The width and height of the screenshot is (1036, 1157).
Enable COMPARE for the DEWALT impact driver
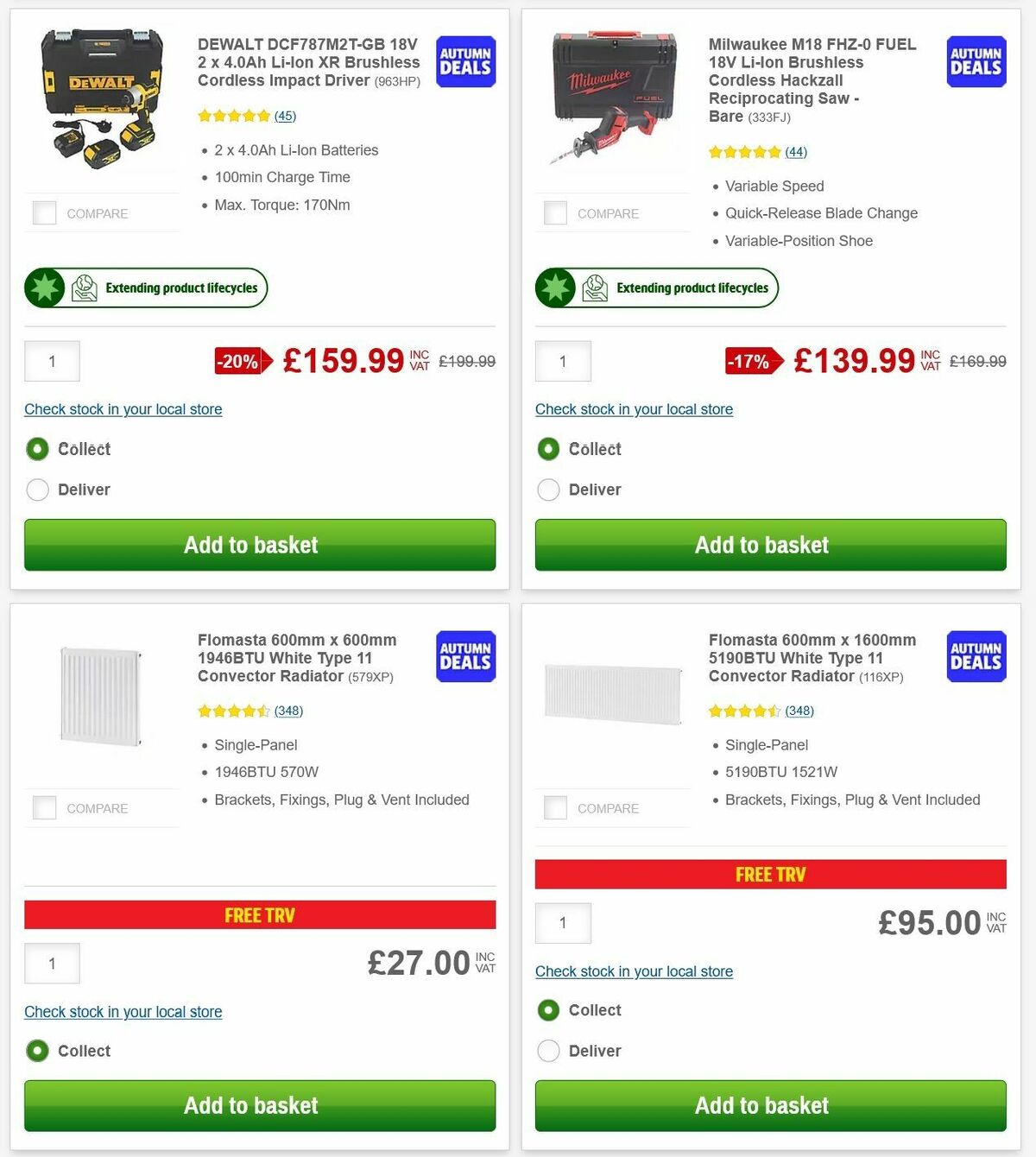pos(43,212)
